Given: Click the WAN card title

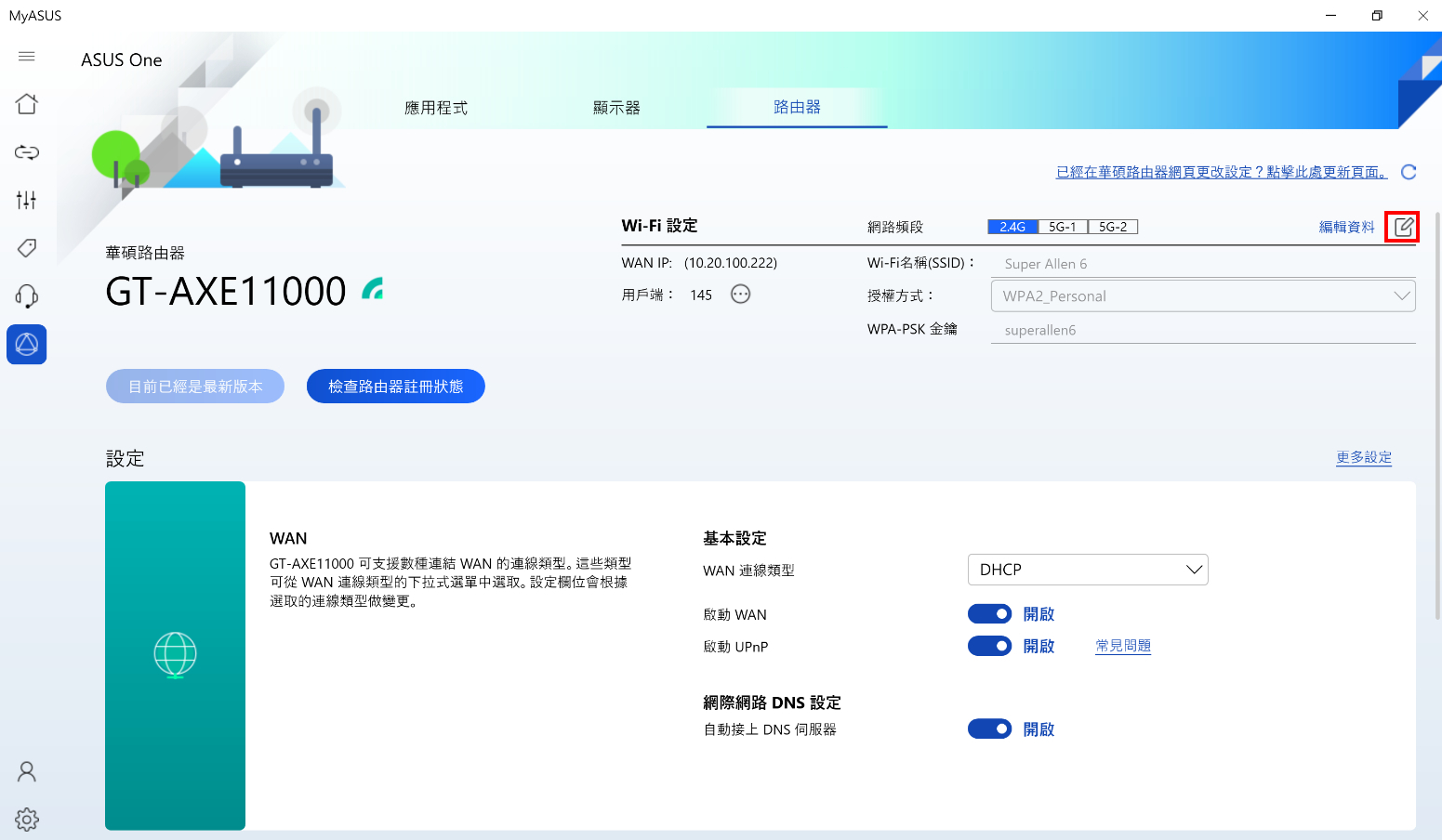Looking at the screenshot, I should pos(288,538).
